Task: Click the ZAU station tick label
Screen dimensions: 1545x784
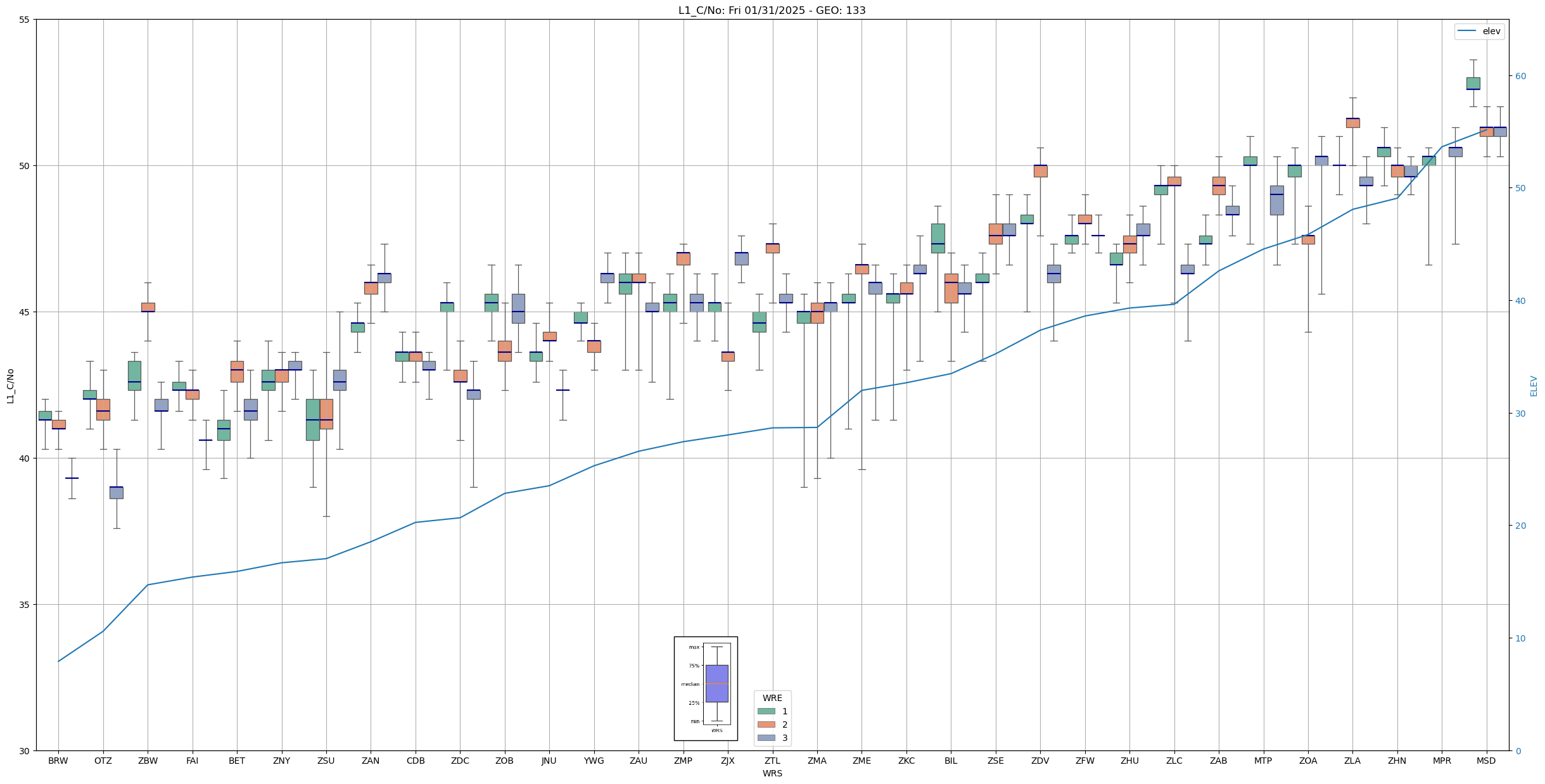Action: tap(639, 761)
